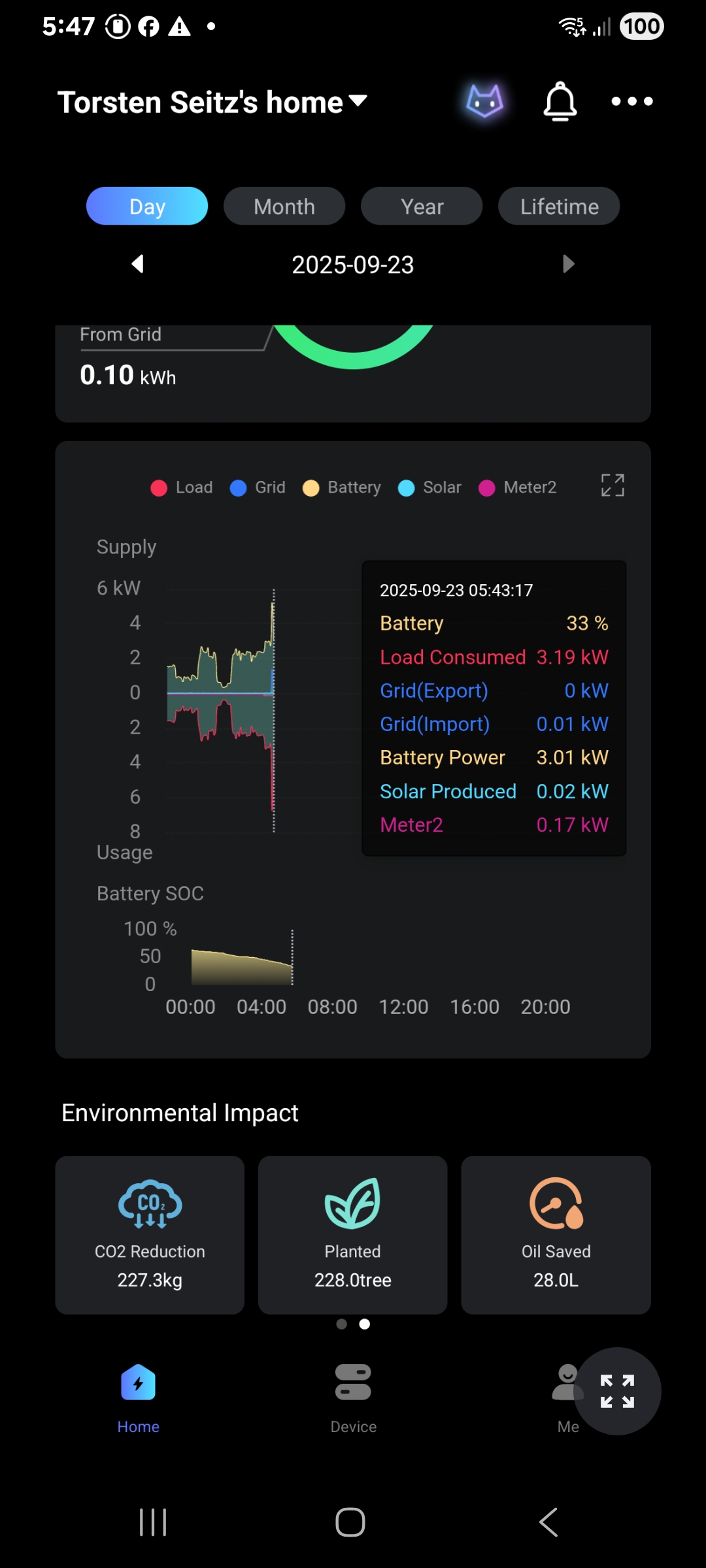706x1568 pixels.
Task: Expand the power chart to fullscreen
Action: point(613,485)
